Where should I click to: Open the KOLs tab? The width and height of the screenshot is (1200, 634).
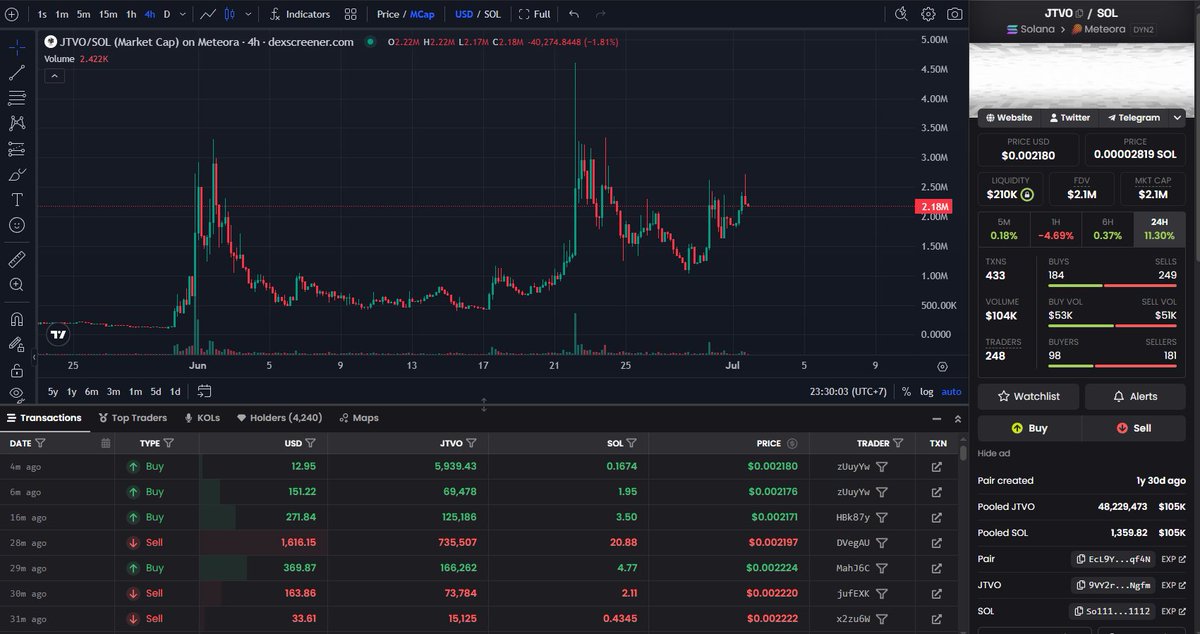[x=202, y=418]
